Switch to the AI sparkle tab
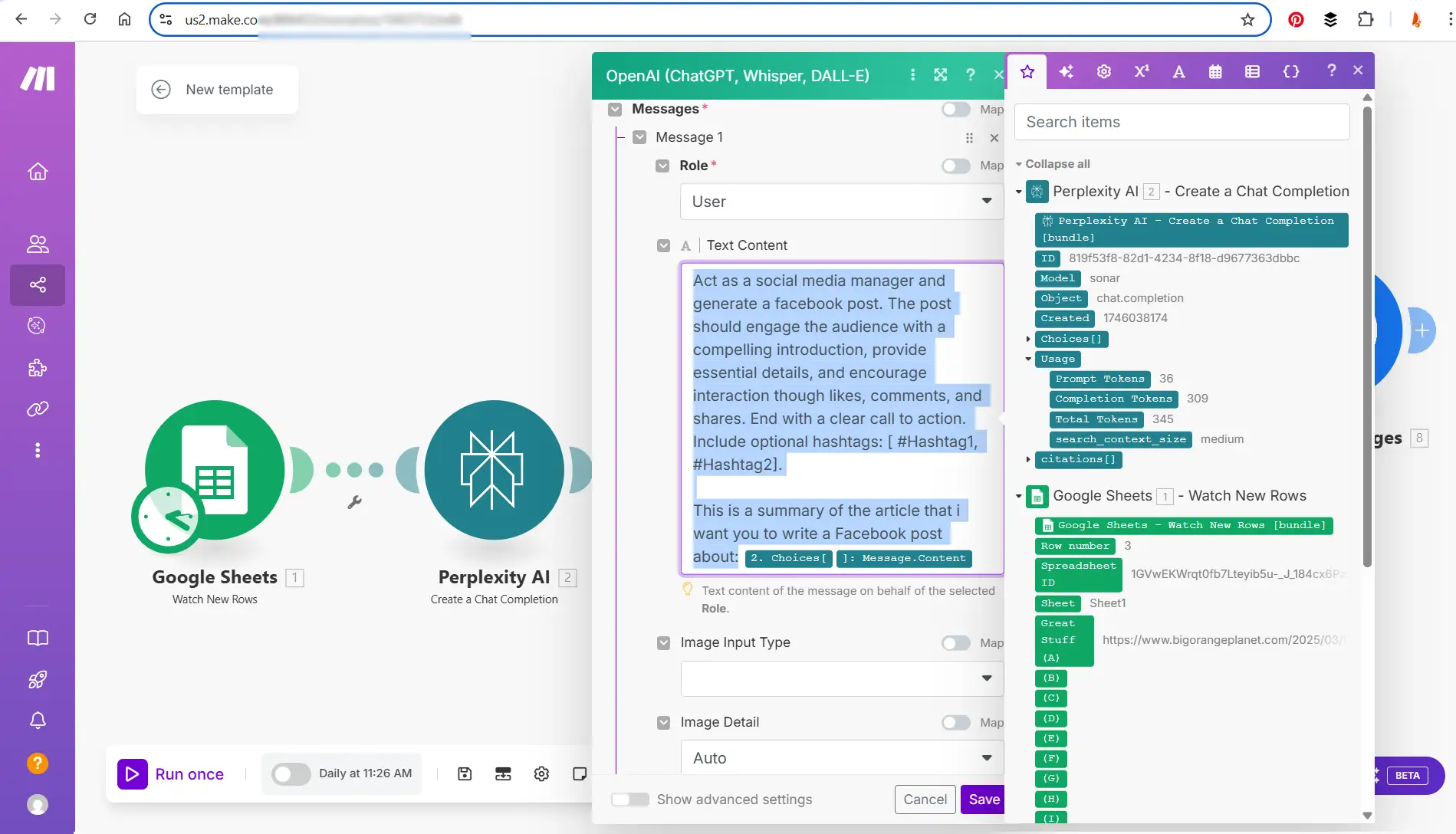This screenshot has height=834, width=1456. point(1066,72)
